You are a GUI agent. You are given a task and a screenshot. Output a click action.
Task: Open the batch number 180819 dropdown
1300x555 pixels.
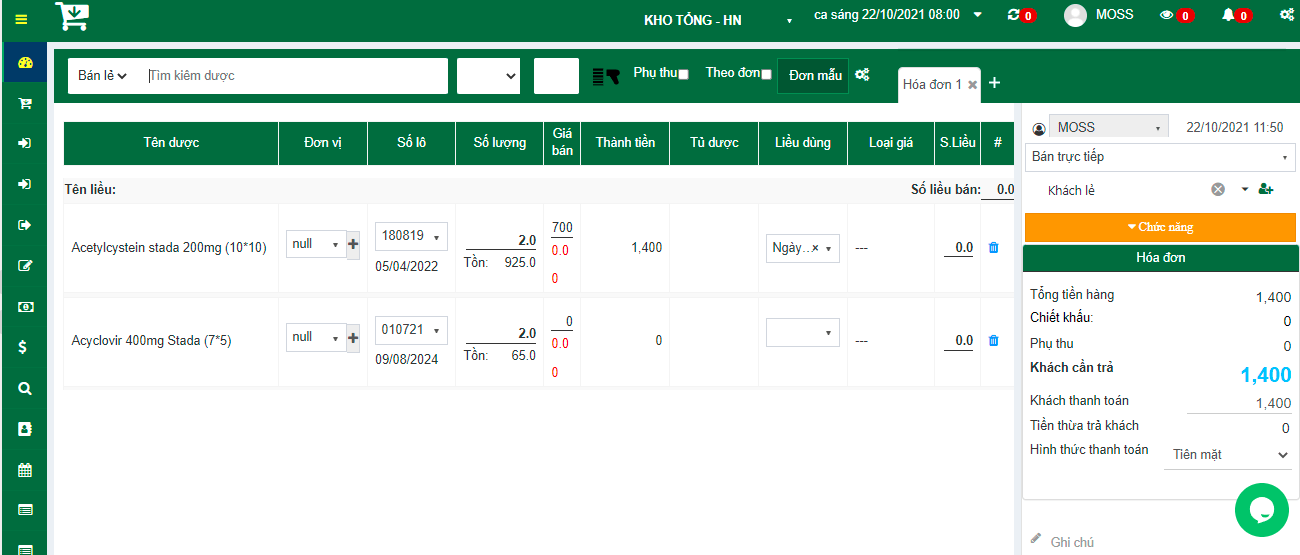[x=411, y=236]
